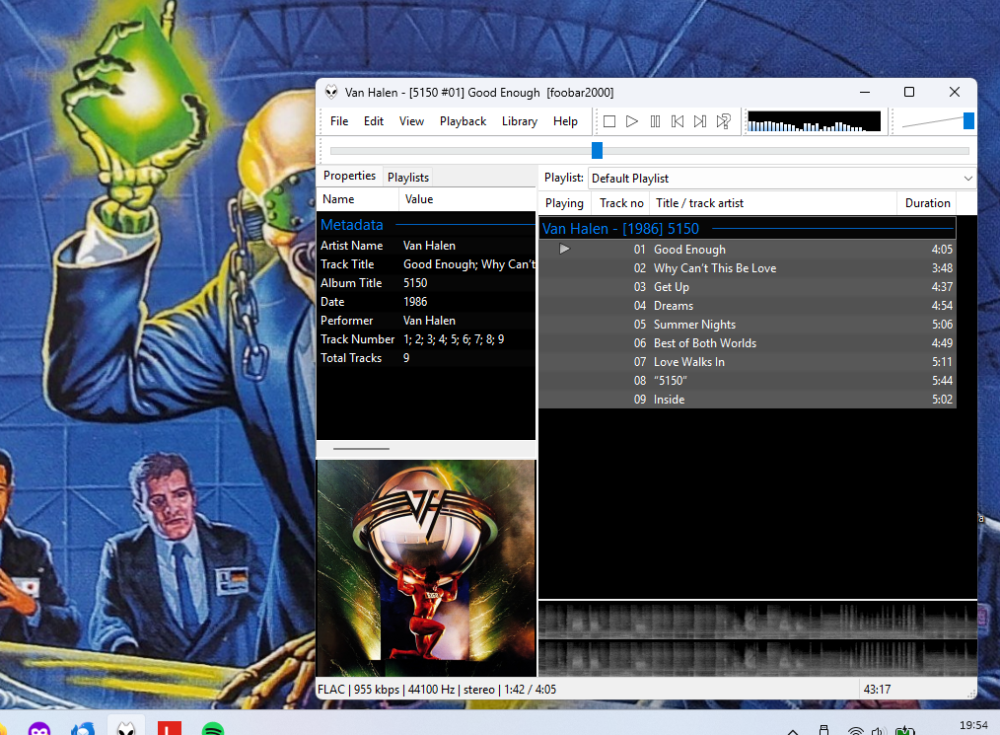Play a random track

[x=723, y=121]
